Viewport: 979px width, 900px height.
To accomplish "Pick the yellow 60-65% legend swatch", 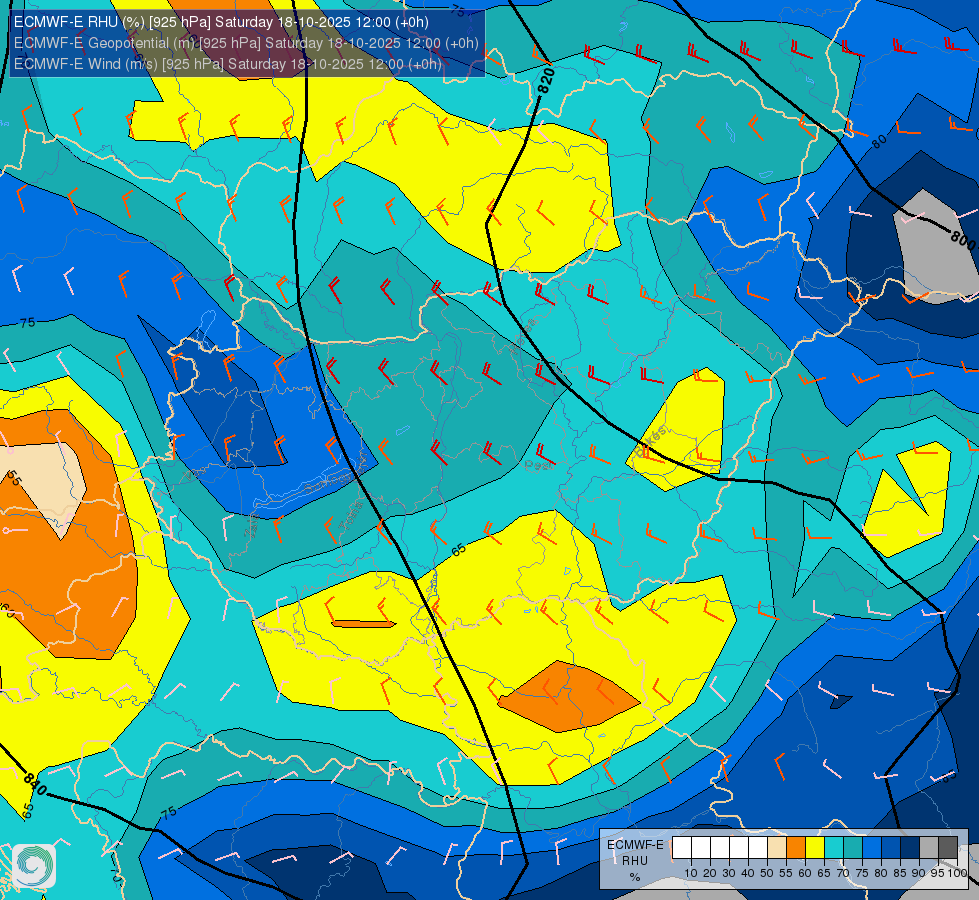I will 815,848.
